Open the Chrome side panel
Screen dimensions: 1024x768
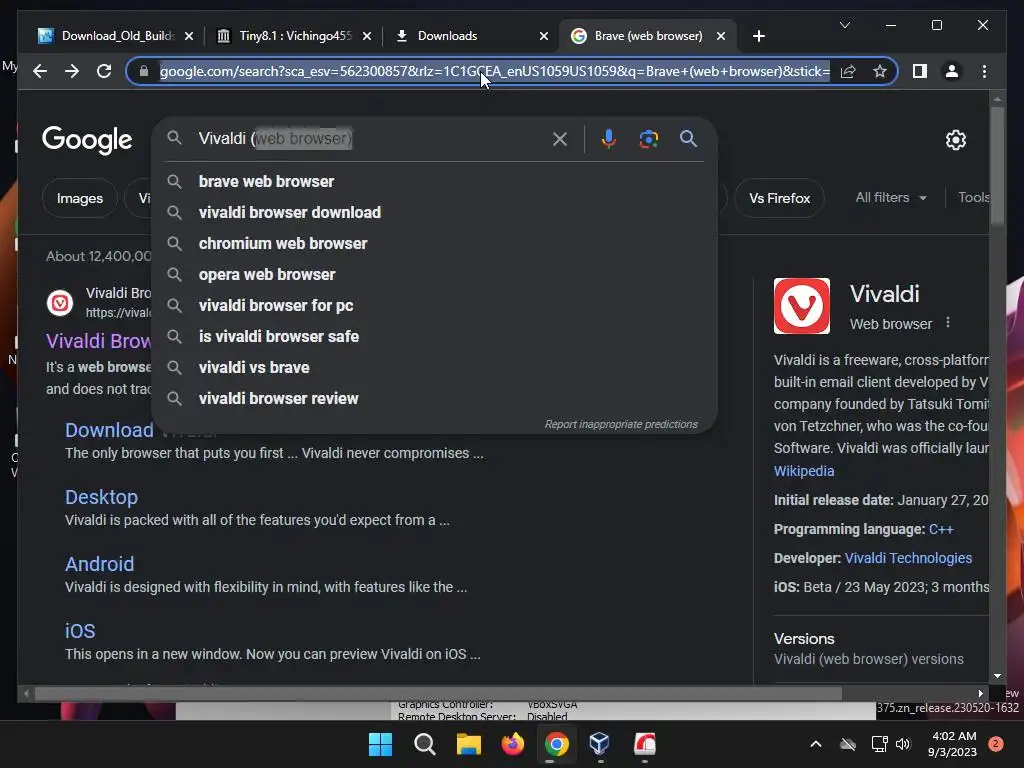tap(920, 71)
